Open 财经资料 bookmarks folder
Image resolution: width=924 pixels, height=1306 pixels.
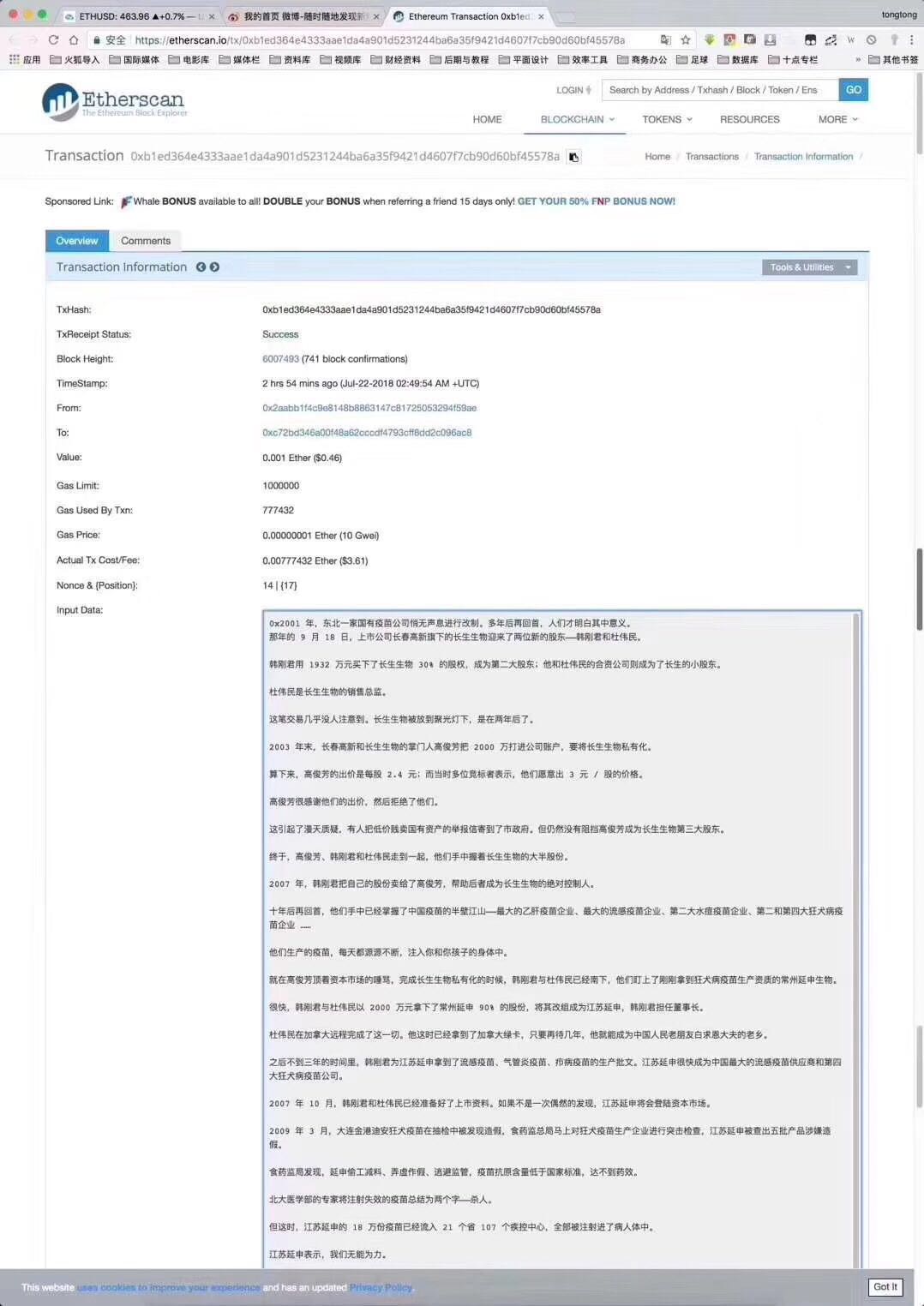[395, 60]
